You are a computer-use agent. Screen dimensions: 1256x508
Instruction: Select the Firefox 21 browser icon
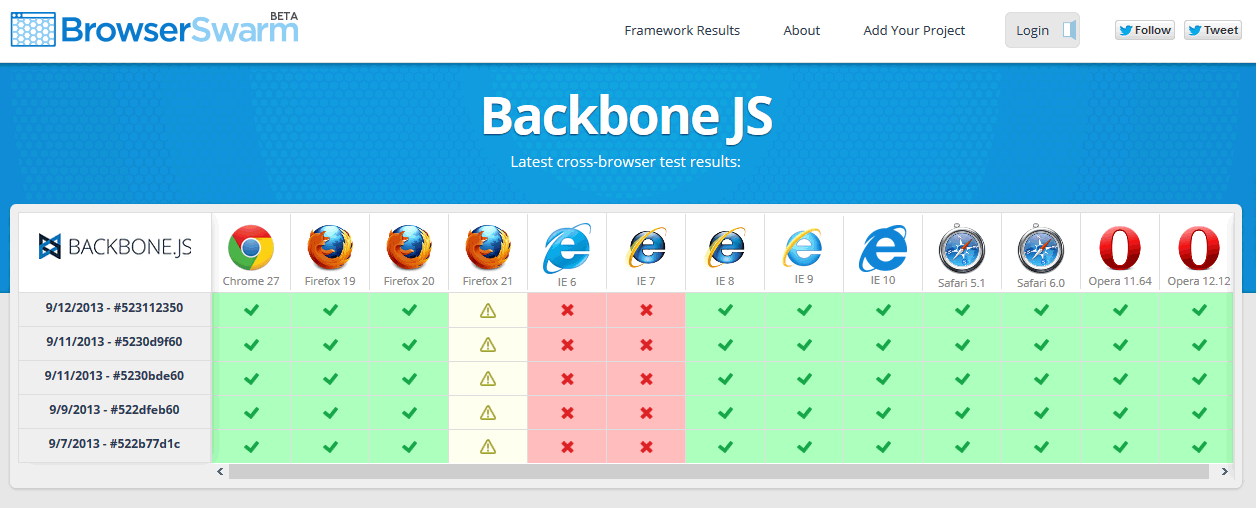point(488,248)
